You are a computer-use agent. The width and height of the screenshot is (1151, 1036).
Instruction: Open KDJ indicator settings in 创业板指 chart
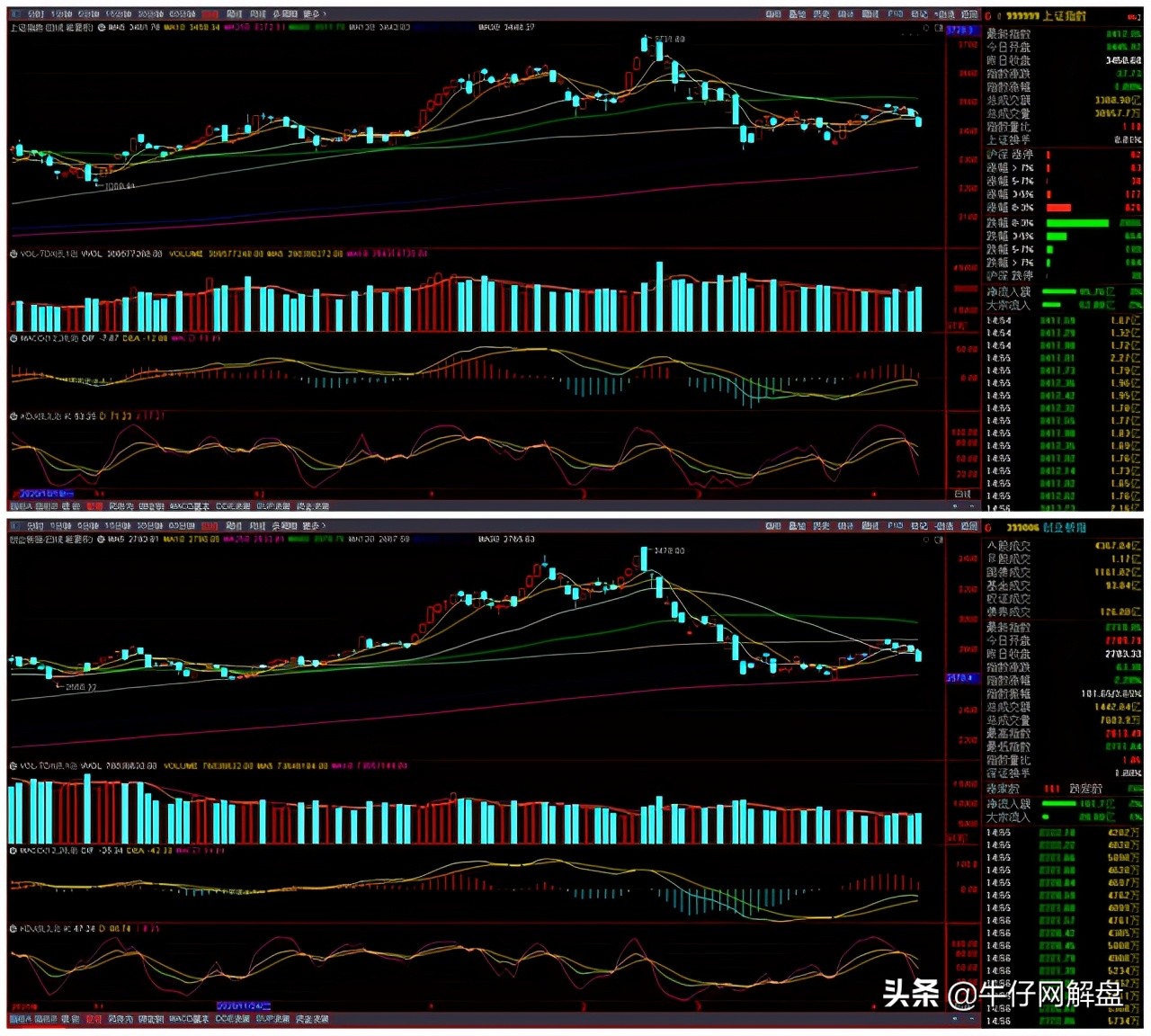pyautogui.click(x=13, y=928)
